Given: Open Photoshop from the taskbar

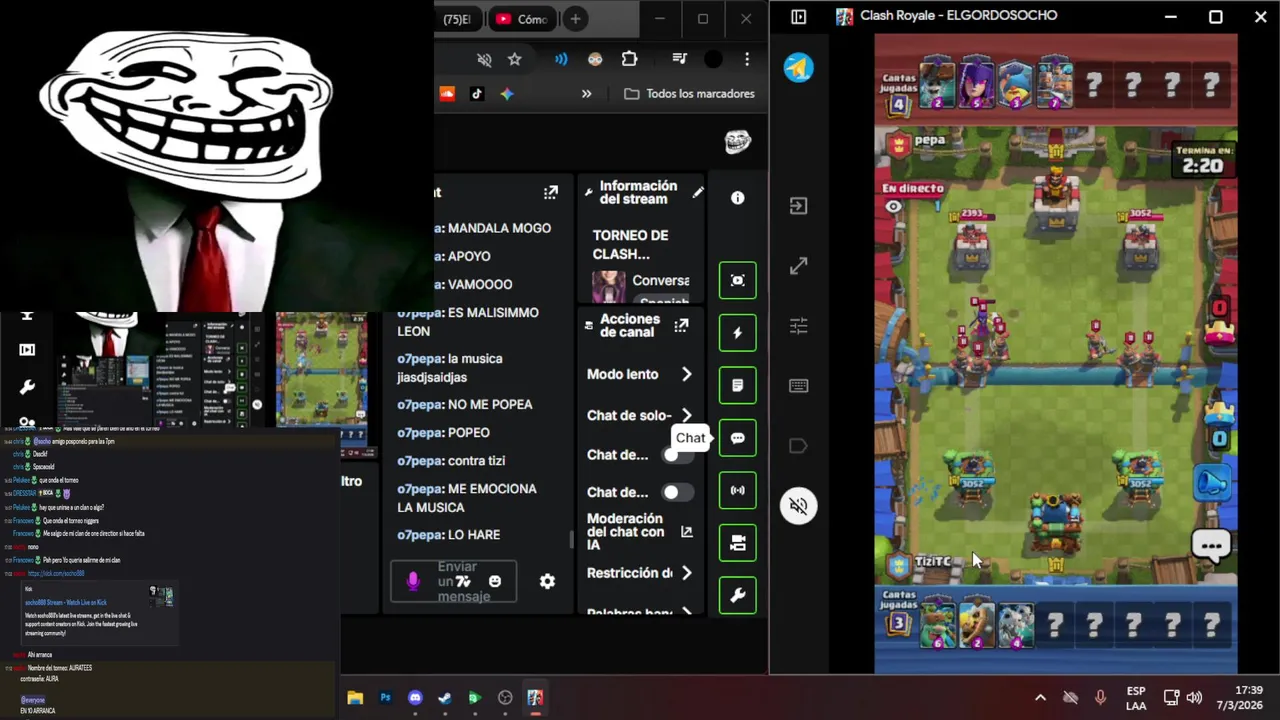Looking at the screenshot, I should coord(385,698).
